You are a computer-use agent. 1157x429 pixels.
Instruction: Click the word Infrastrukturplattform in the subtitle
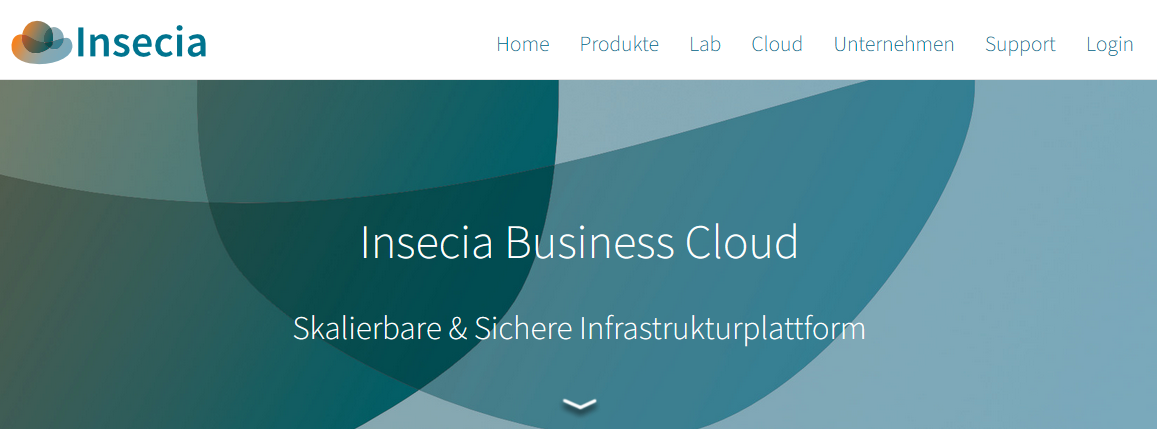pos(722,329)
